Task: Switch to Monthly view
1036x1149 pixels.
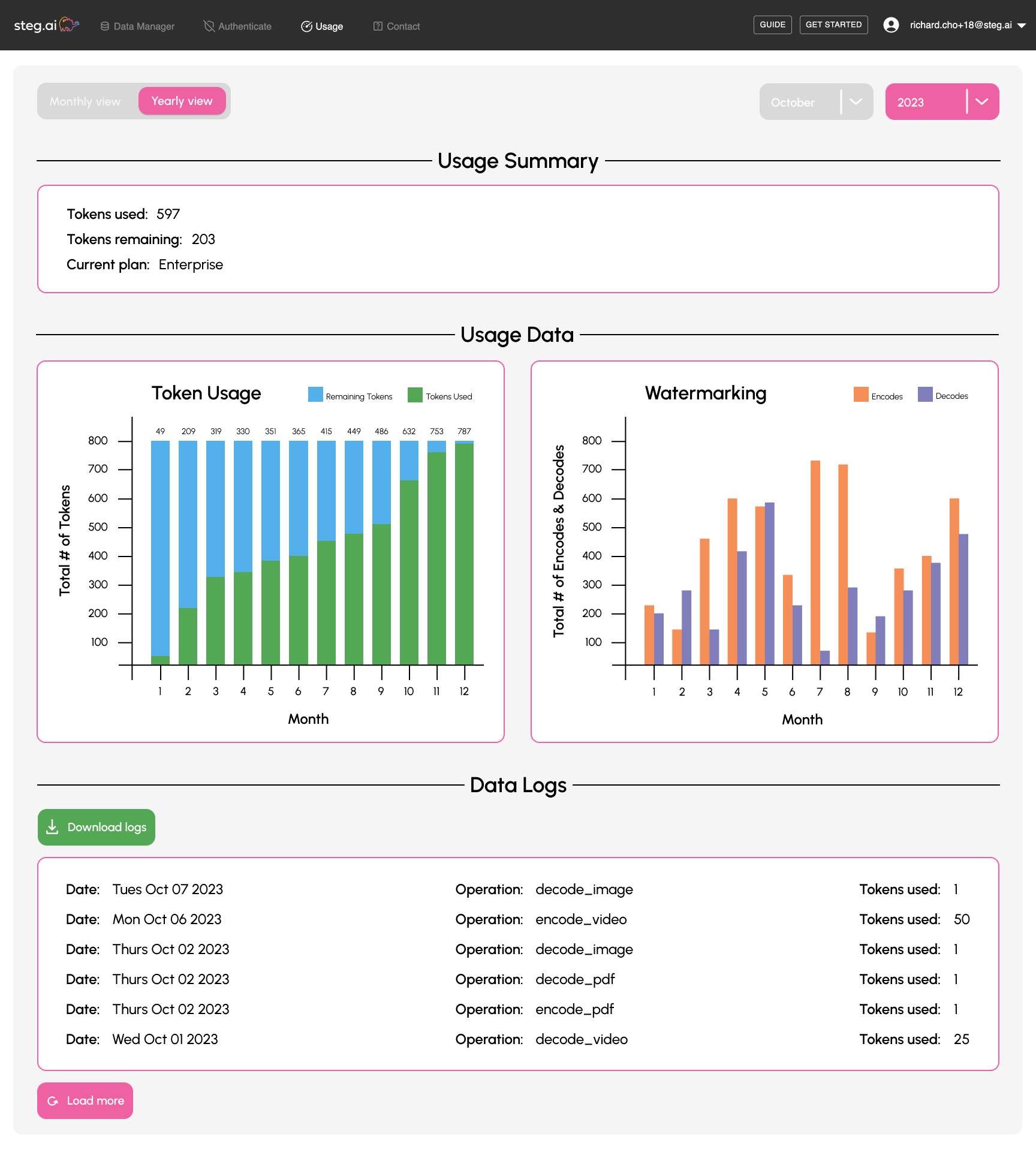Action: [85, 101]
